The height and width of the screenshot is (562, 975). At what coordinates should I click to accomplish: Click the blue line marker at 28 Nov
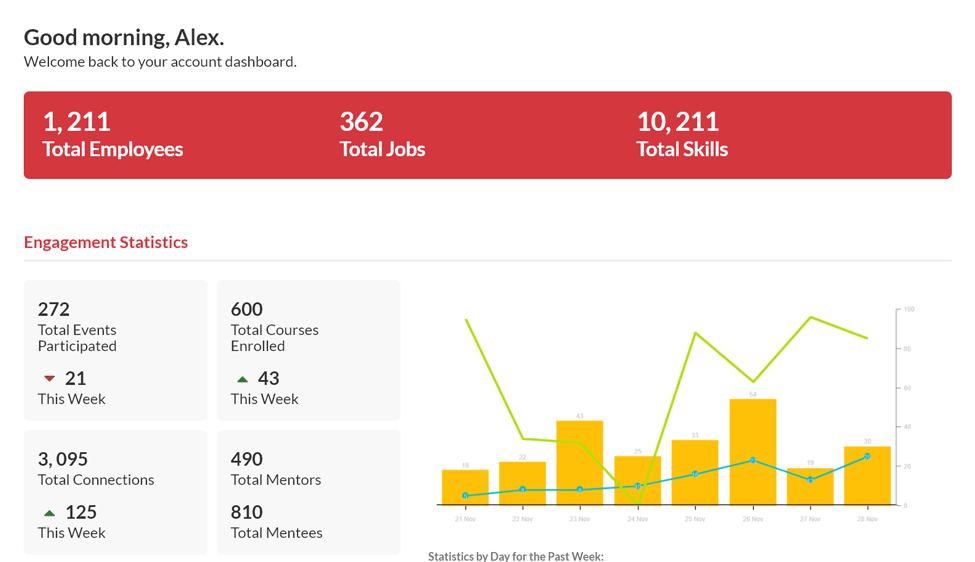pyautogui.click(x=867, y=456)
